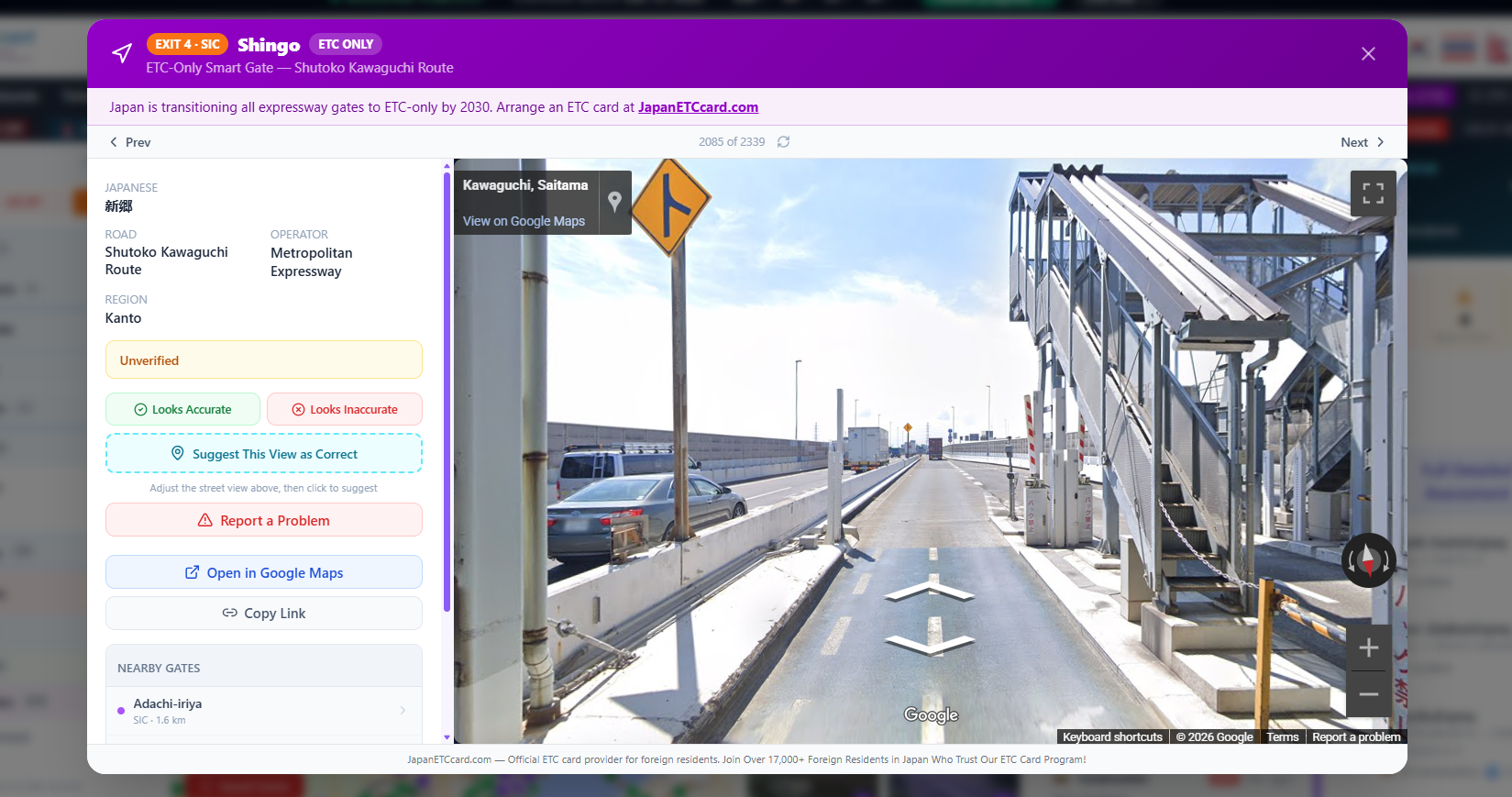Open the JapanETCcard.com link
This screenshot has height=797, width=1512.
[x=698, y=107]
